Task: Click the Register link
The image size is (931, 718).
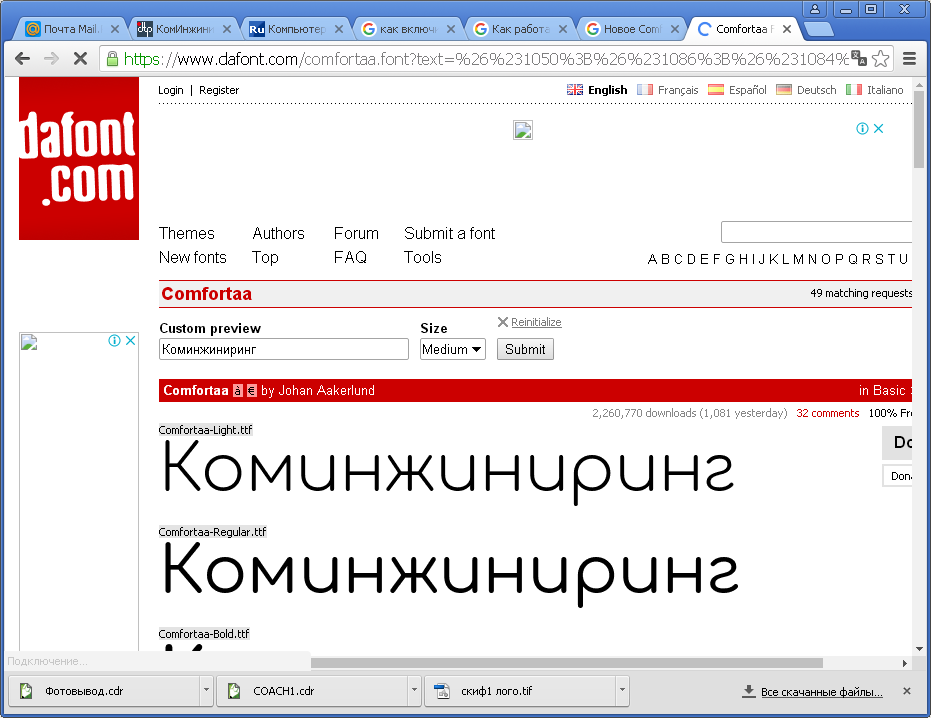Action: 219,90
